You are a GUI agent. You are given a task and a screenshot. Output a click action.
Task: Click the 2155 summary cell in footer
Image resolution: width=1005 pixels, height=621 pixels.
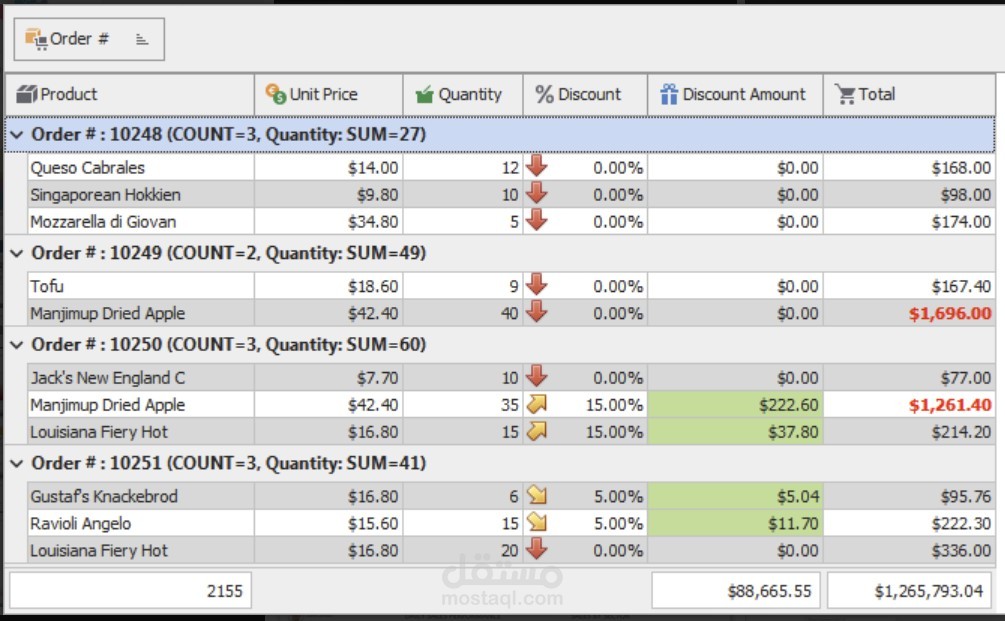(132, 590)
